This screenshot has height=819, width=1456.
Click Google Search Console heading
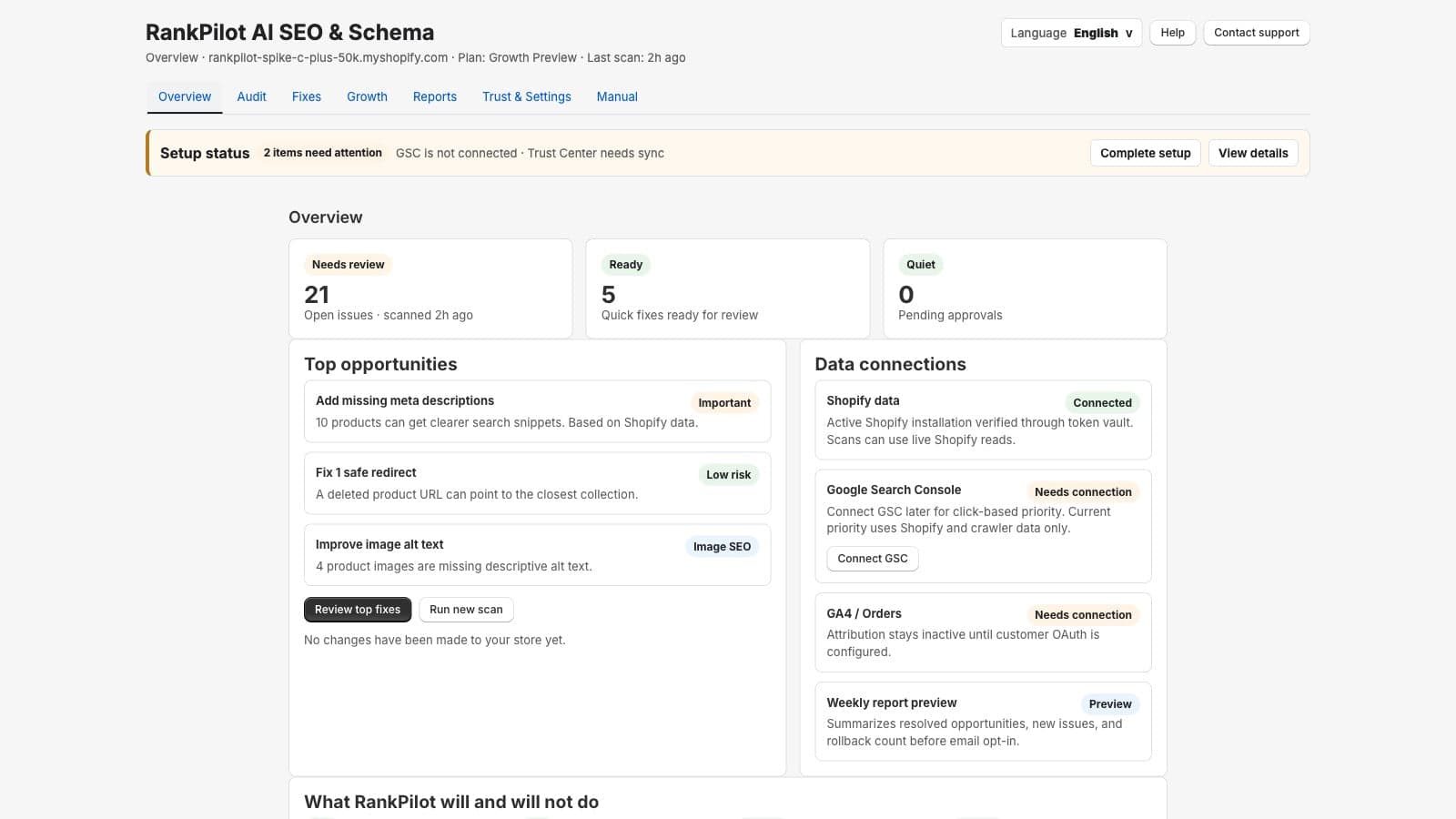point(894,490)
